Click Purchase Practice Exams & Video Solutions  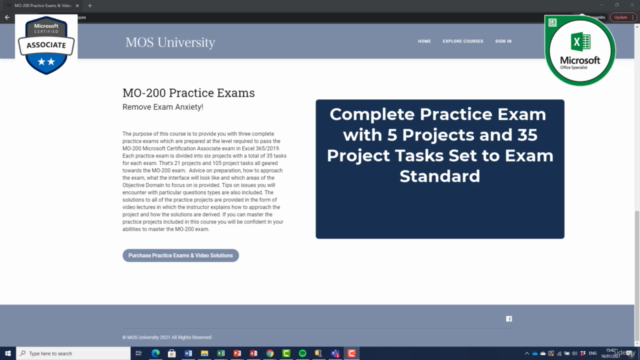point(180,256)
